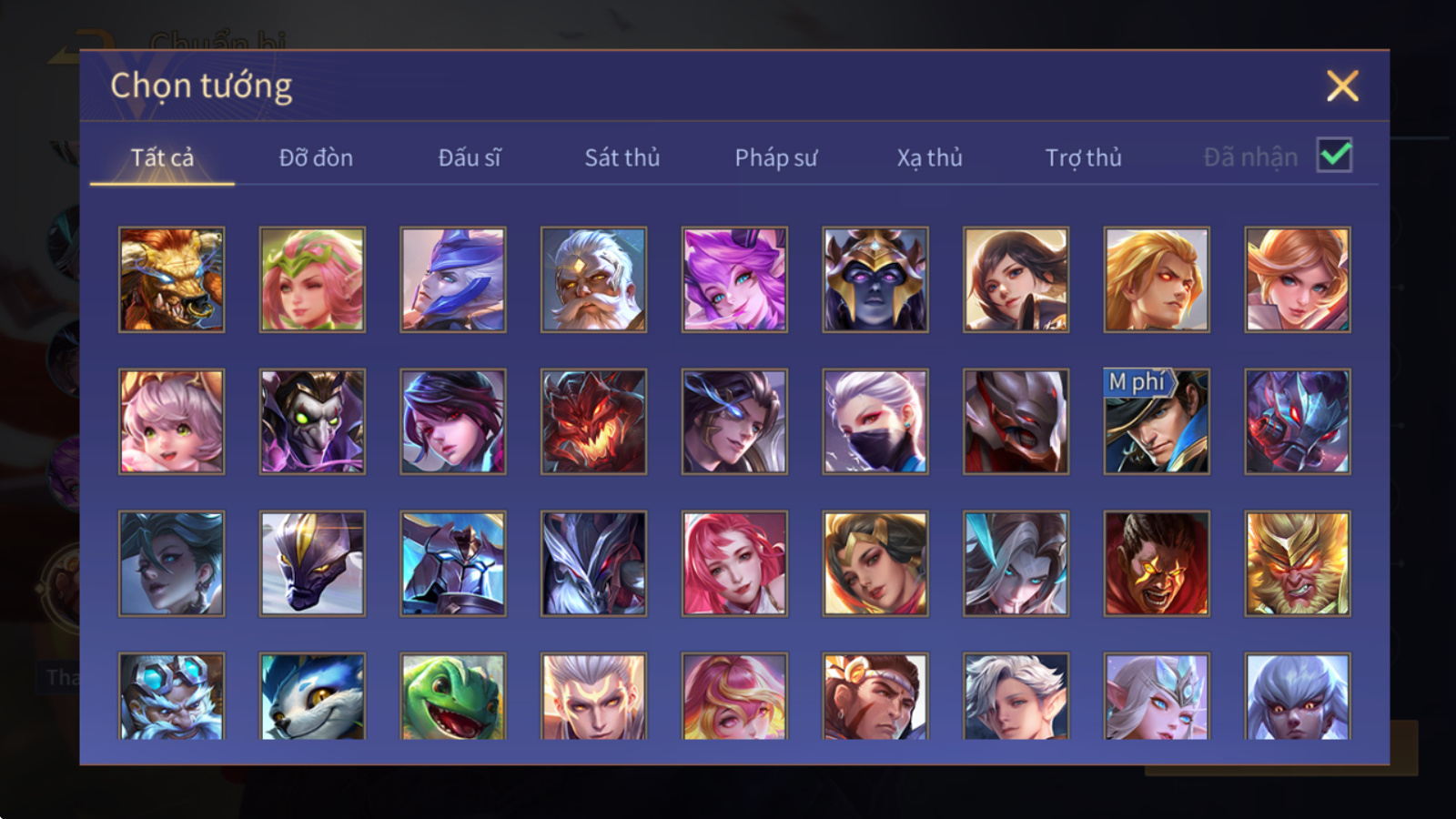This screenshot has width=1456, height=819.
Task: Select the masked silver-haired ninja hero
Action: (x=875, y=421)
